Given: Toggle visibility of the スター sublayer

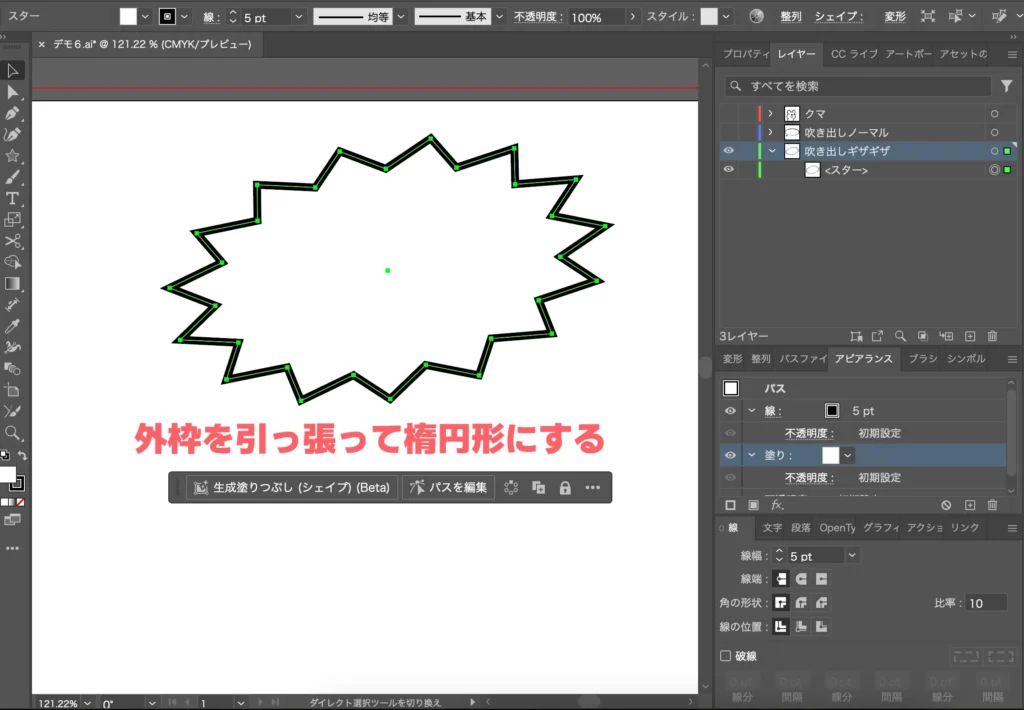Looking at the screenshot, I should coord(729,170).
